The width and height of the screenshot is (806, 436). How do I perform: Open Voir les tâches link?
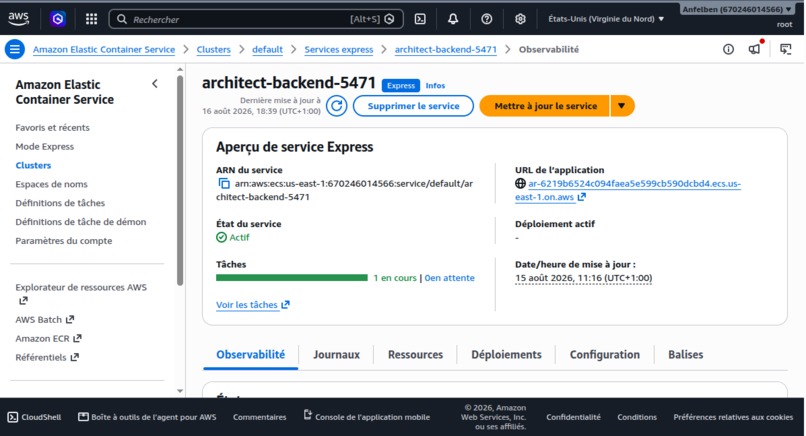point(247,304)
